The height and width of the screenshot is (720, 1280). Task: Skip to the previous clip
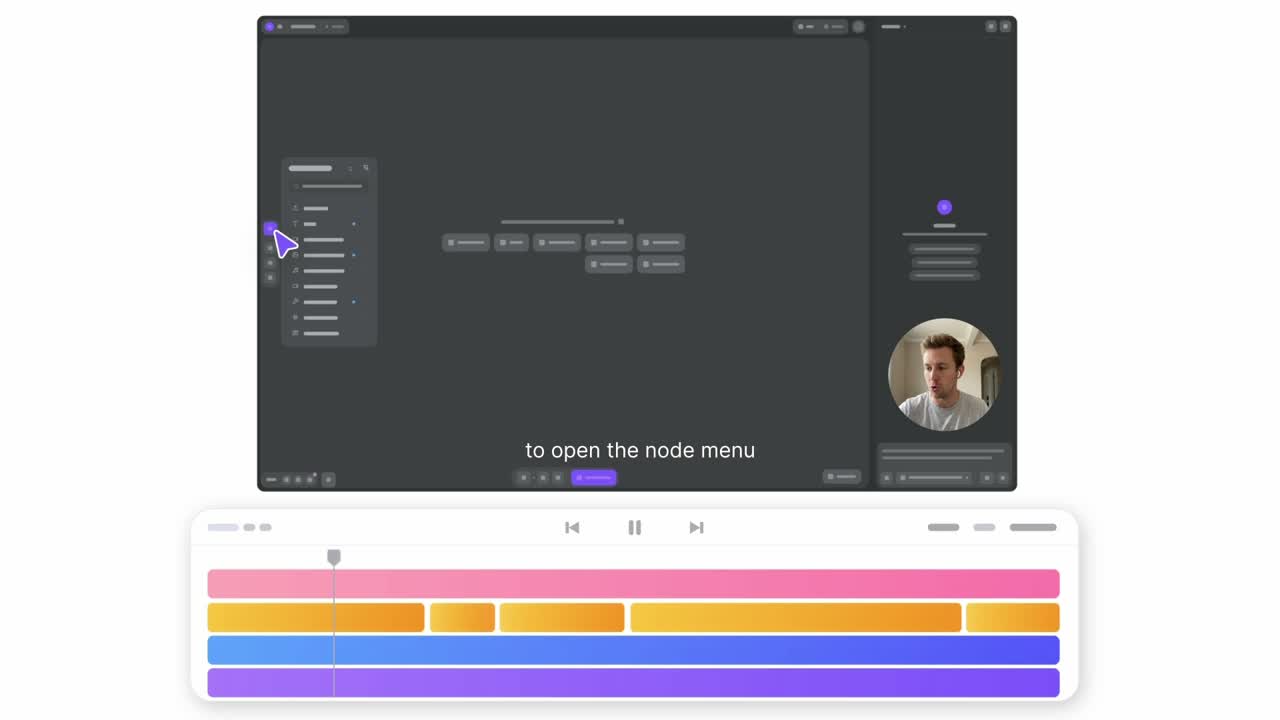(572, 527)
